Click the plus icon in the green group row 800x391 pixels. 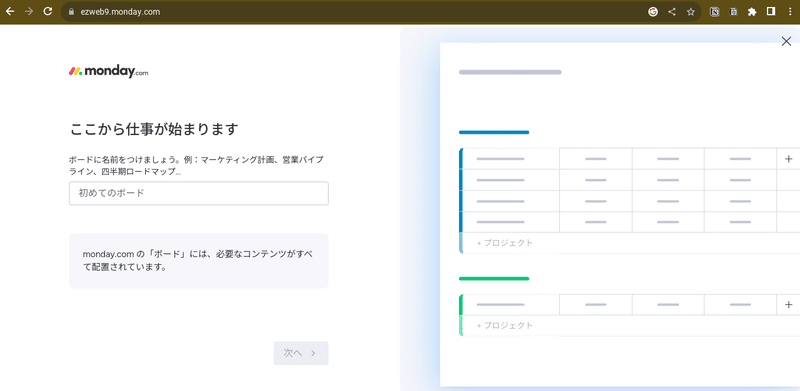point(789,305)
